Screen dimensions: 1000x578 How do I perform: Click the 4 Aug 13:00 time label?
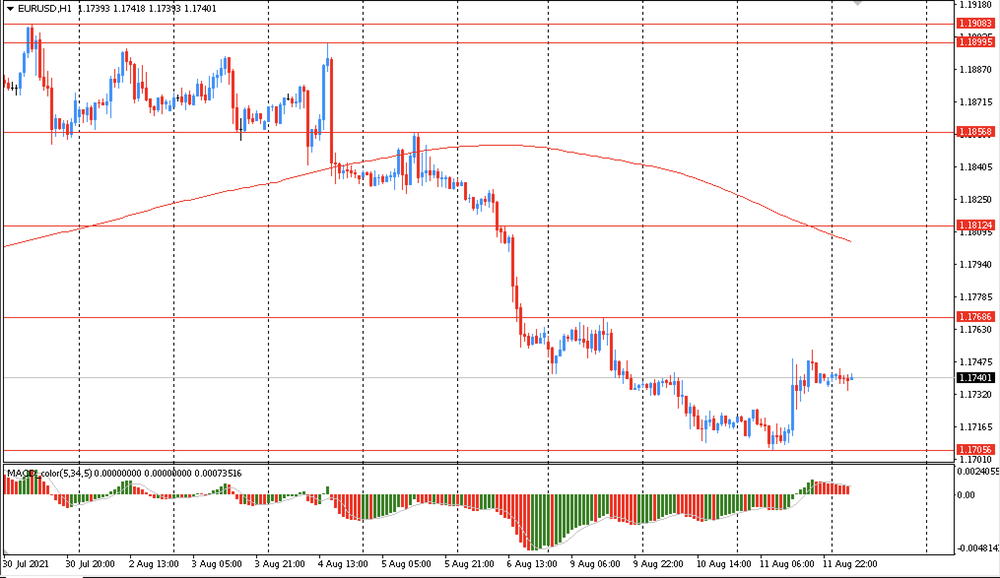coord(343,564)
